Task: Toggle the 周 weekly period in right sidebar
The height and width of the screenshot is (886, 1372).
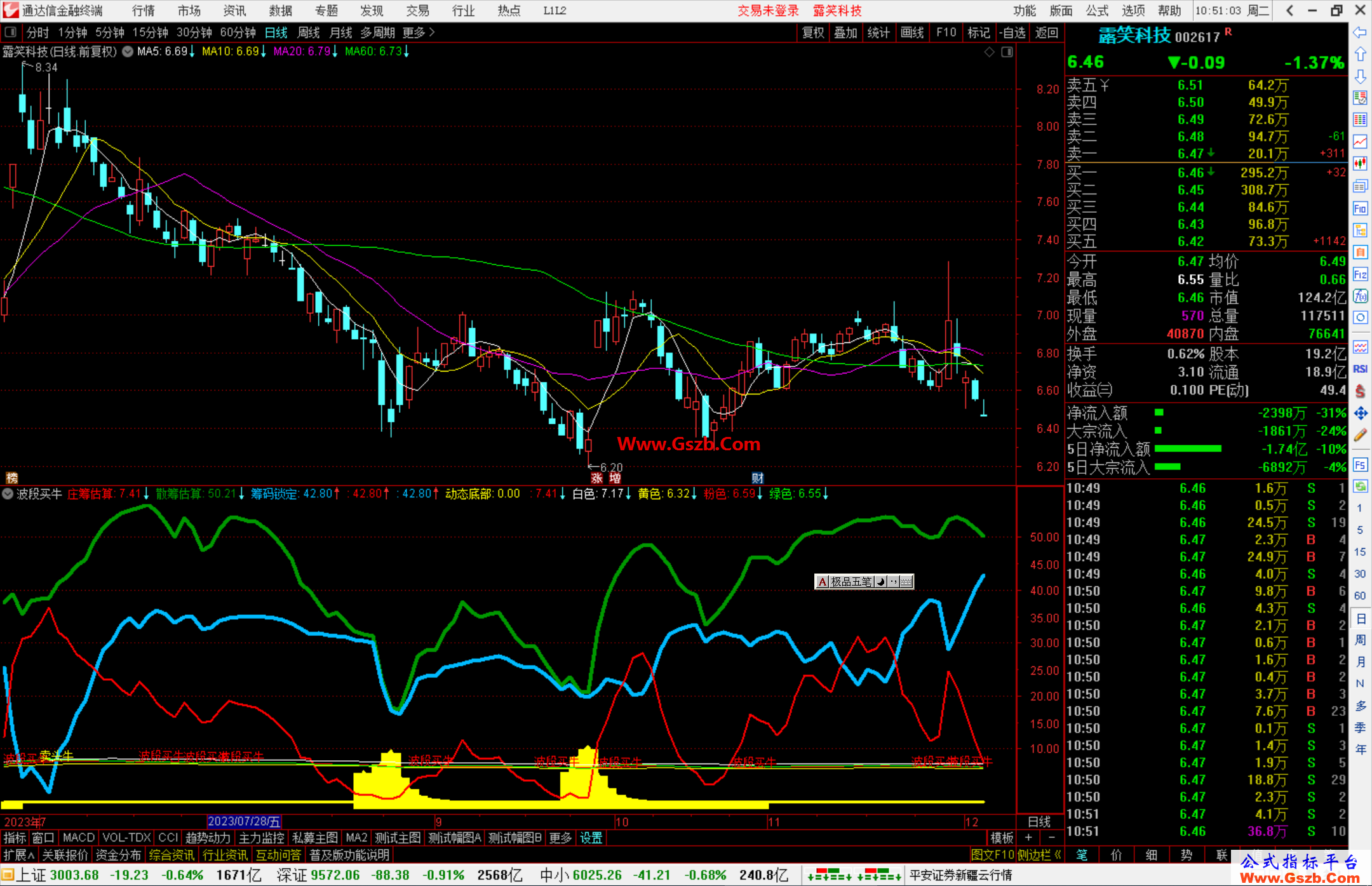Action: (x=1360, y=640)
